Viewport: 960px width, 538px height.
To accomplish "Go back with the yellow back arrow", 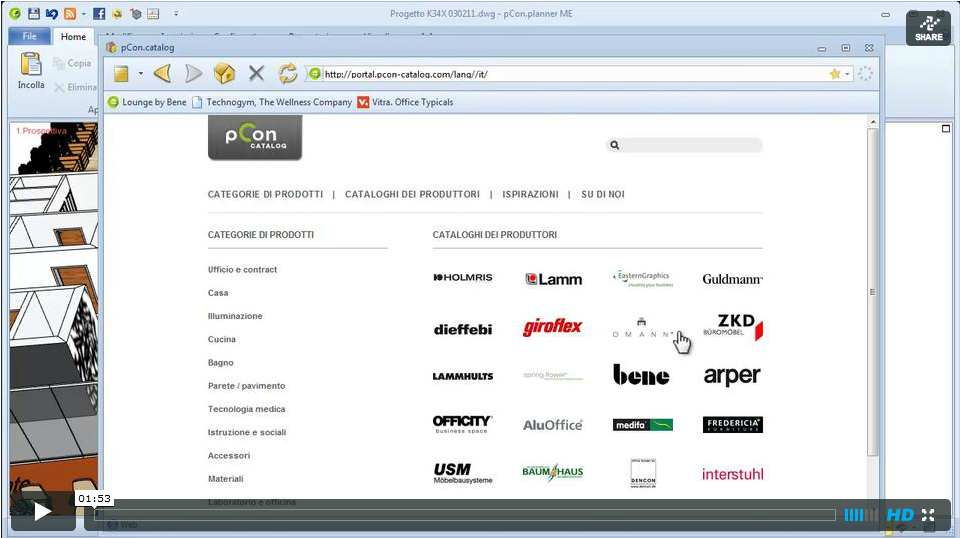I will pos(162,74).
